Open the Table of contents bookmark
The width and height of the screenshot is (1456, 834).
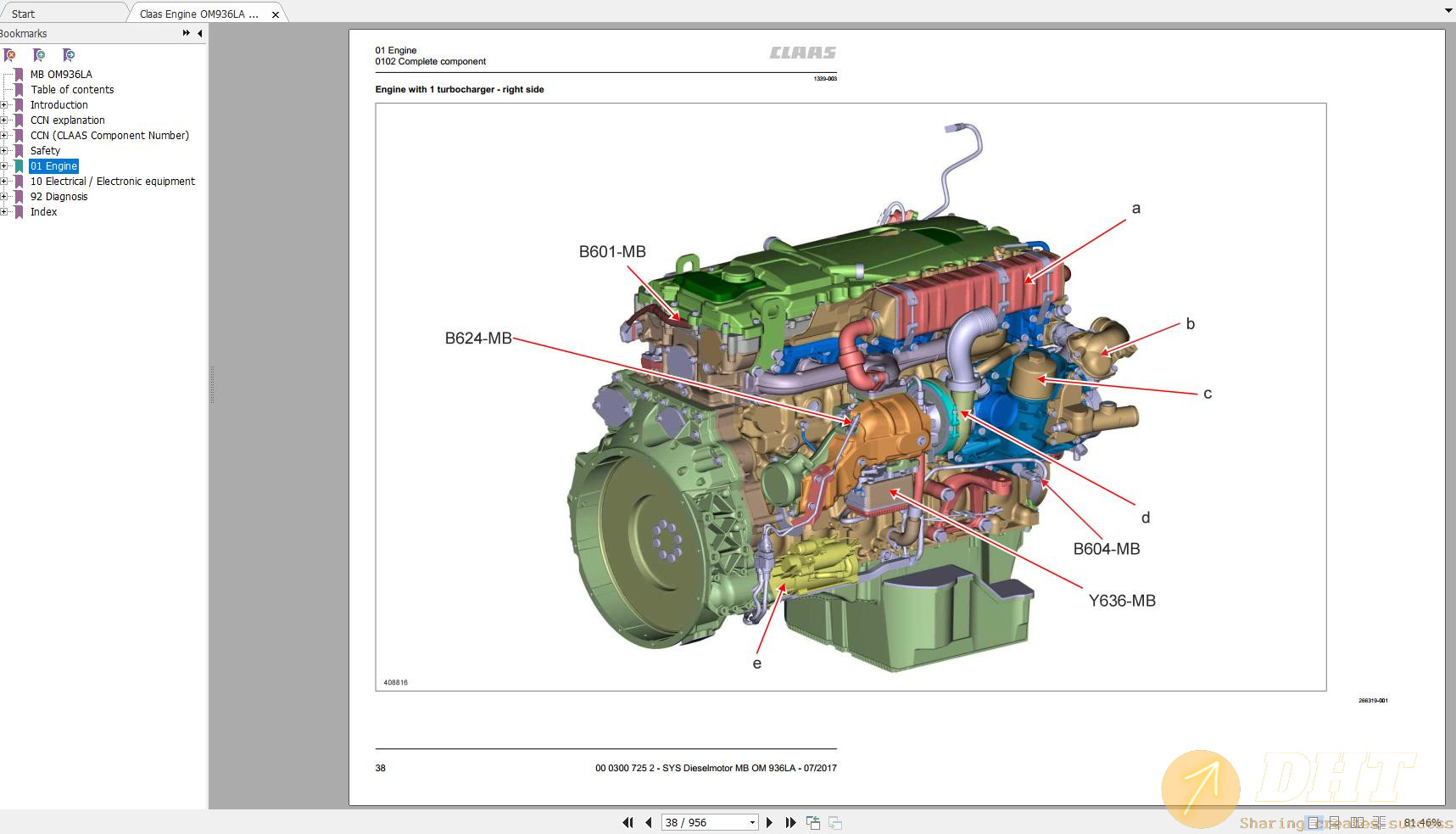[72, 90]
